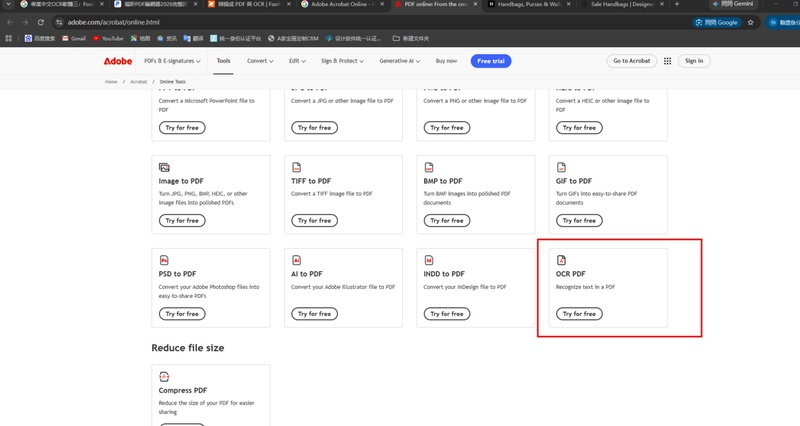Viewport: 800px width, 426px height.
Task: Expand the Convert menu dropdown
Action: 260,61
